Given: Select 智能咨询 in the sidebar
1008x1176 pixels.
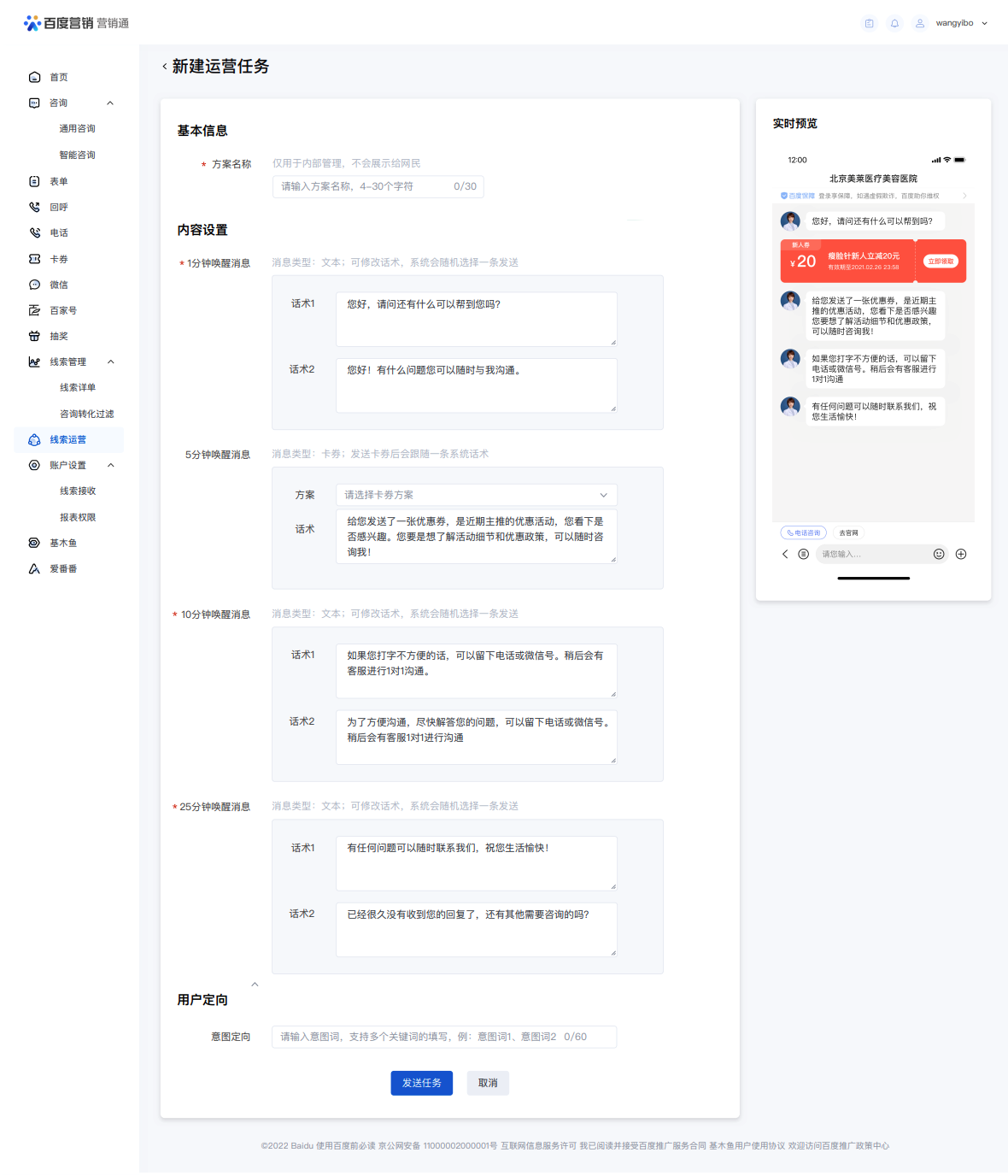Looking at the screenshot, I should click(x=77, y=155).
